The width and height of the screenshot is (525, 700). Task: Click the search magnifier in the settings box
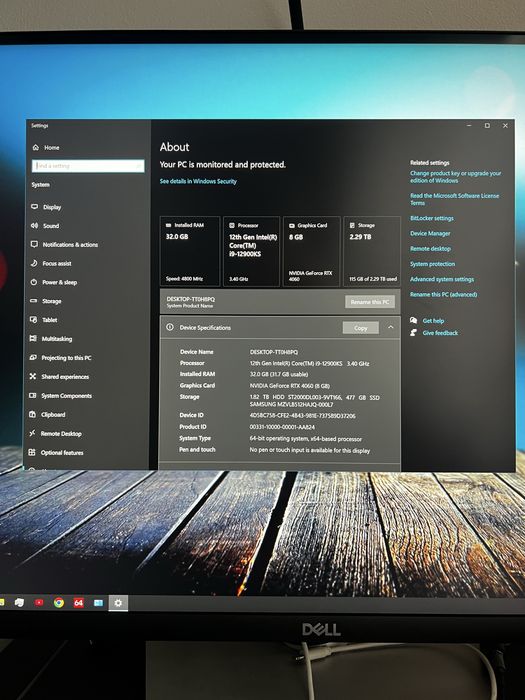138,166
